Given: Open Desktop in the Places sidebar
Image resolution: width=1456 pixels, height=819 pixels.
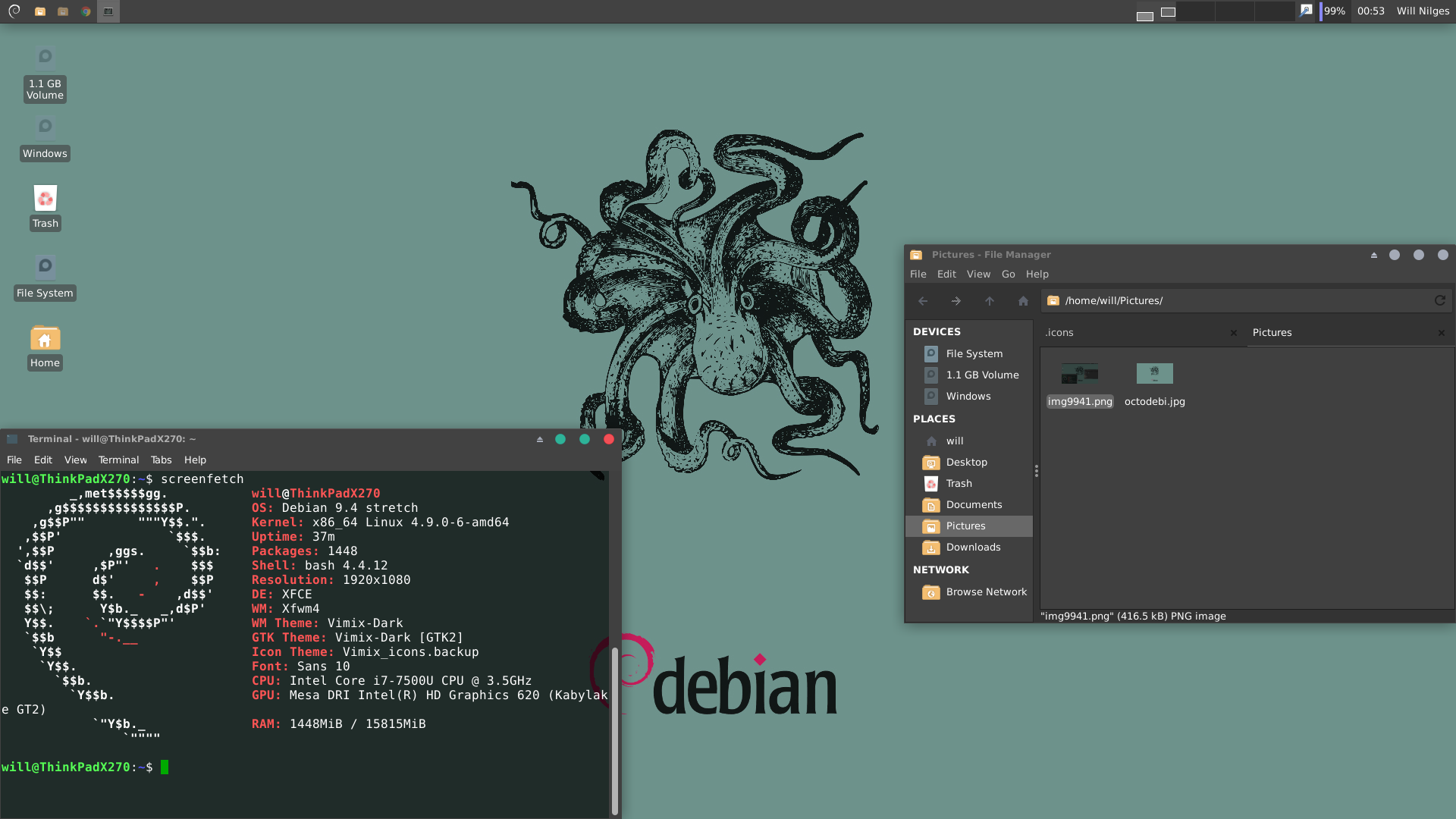Looking at the screenshot, I should tap(969, 463).
